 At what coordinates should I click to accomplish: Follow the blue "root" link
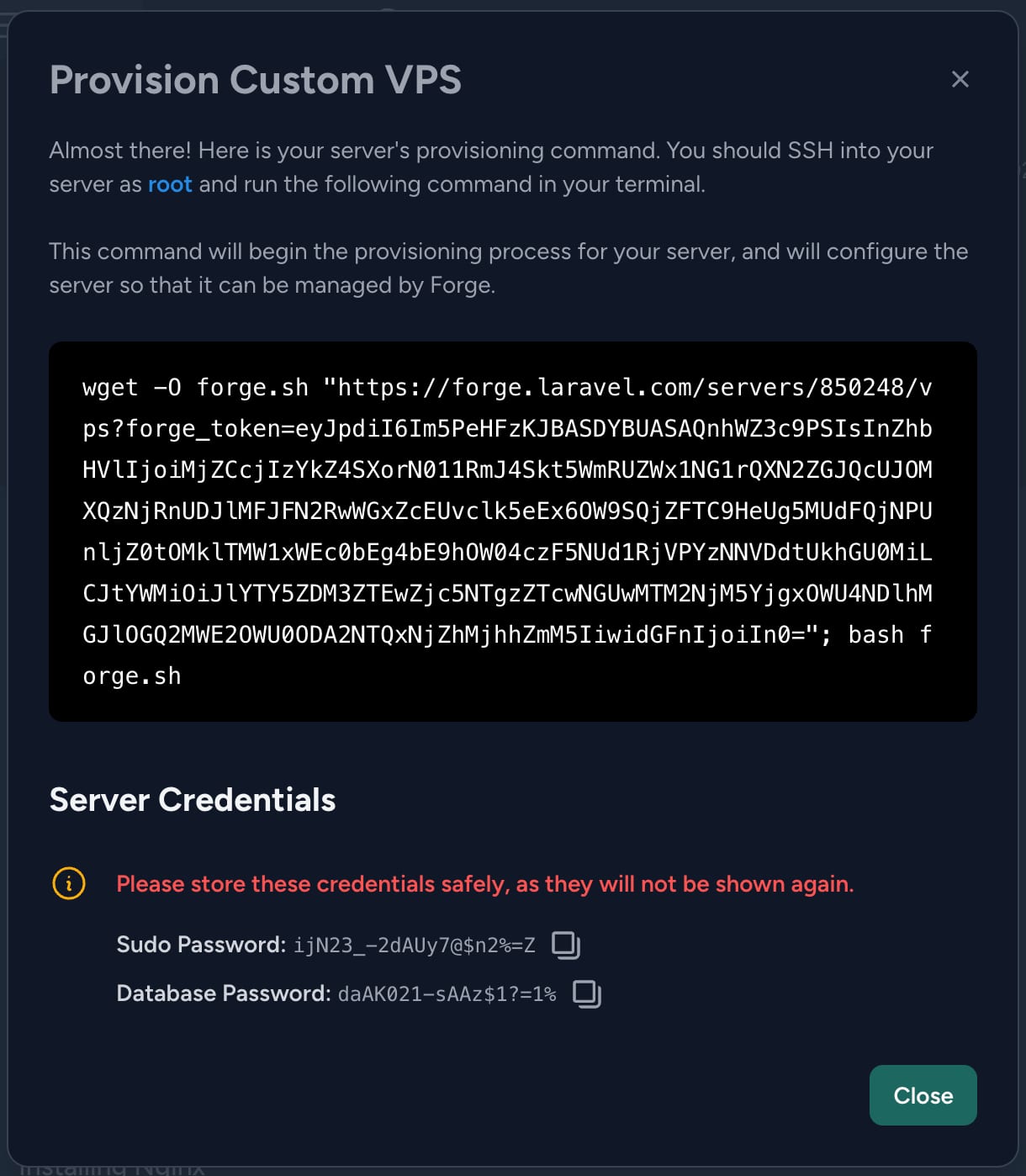pyautogui.click(x=170, y=184)
